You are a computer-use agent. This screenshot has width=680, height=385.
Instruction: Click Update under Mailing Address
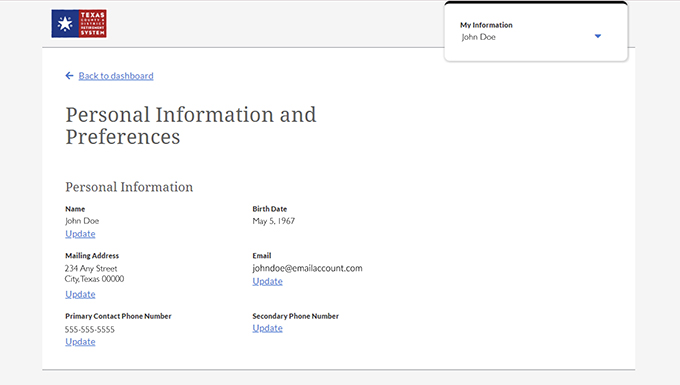(80, 294)
